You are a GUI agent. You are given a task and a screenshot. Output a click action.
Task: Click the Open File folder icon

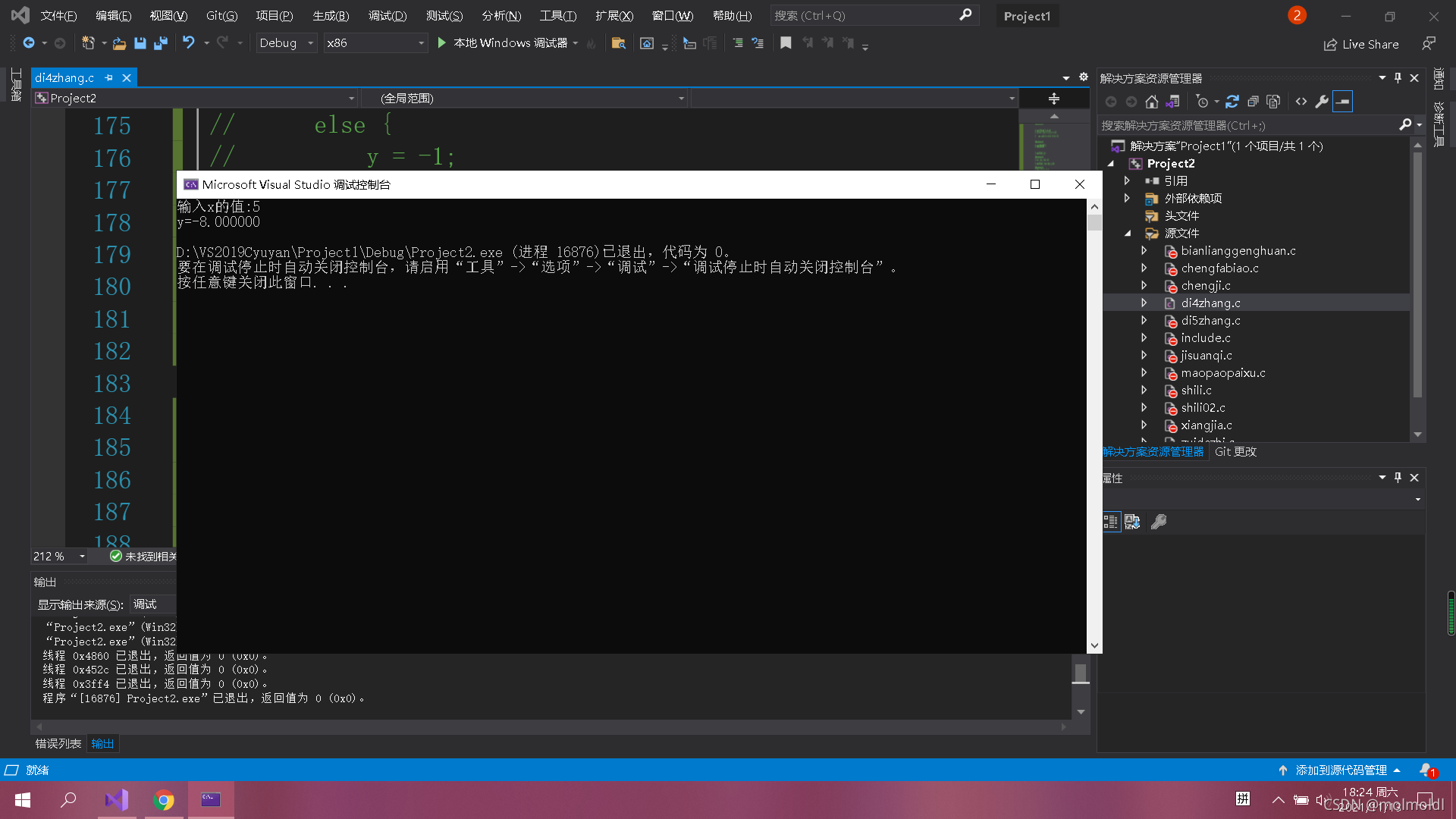tap(119, 43)
